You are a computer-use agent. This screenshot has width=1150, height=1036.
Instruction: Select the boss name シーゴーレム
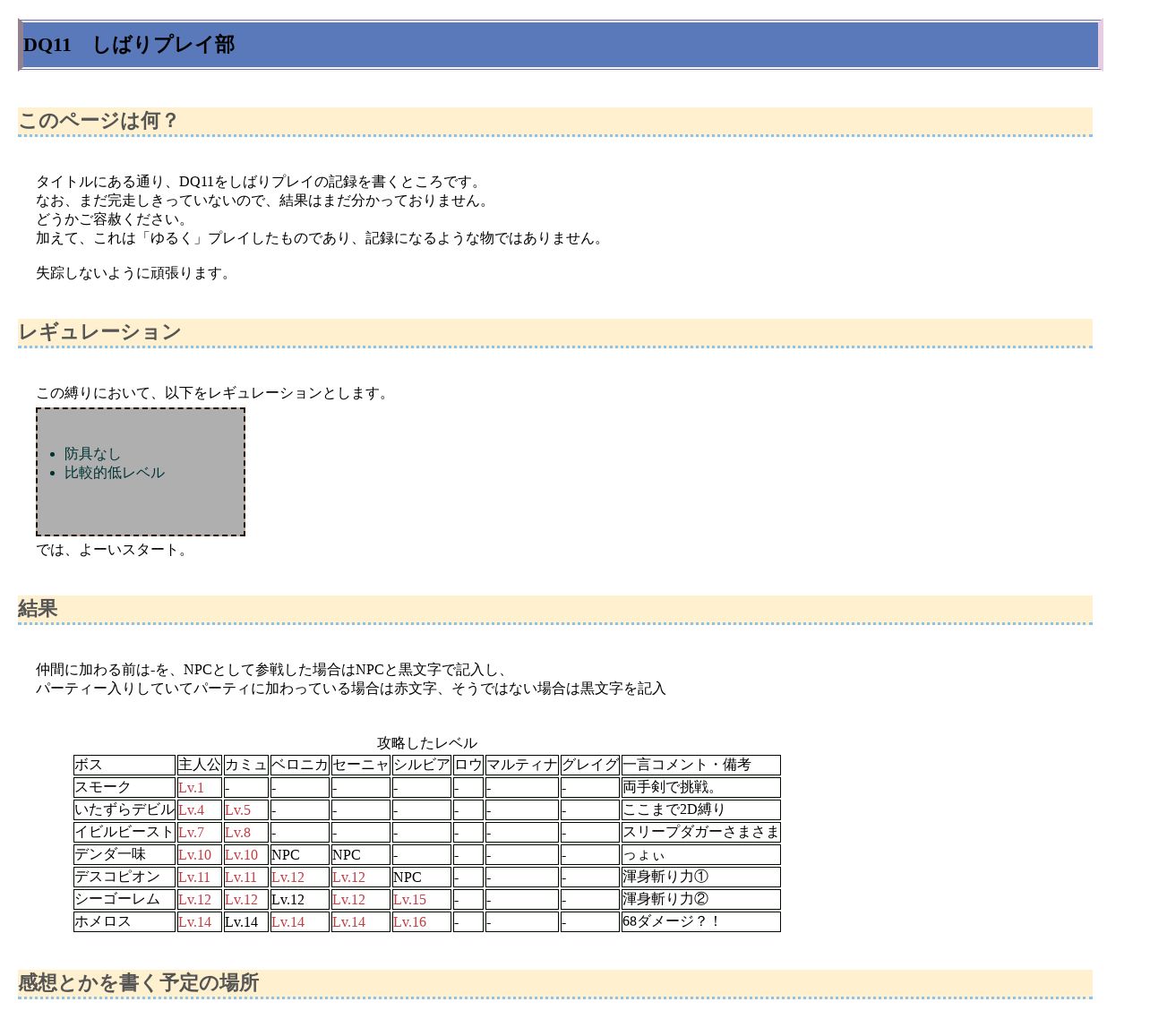(x=124, y=899)
